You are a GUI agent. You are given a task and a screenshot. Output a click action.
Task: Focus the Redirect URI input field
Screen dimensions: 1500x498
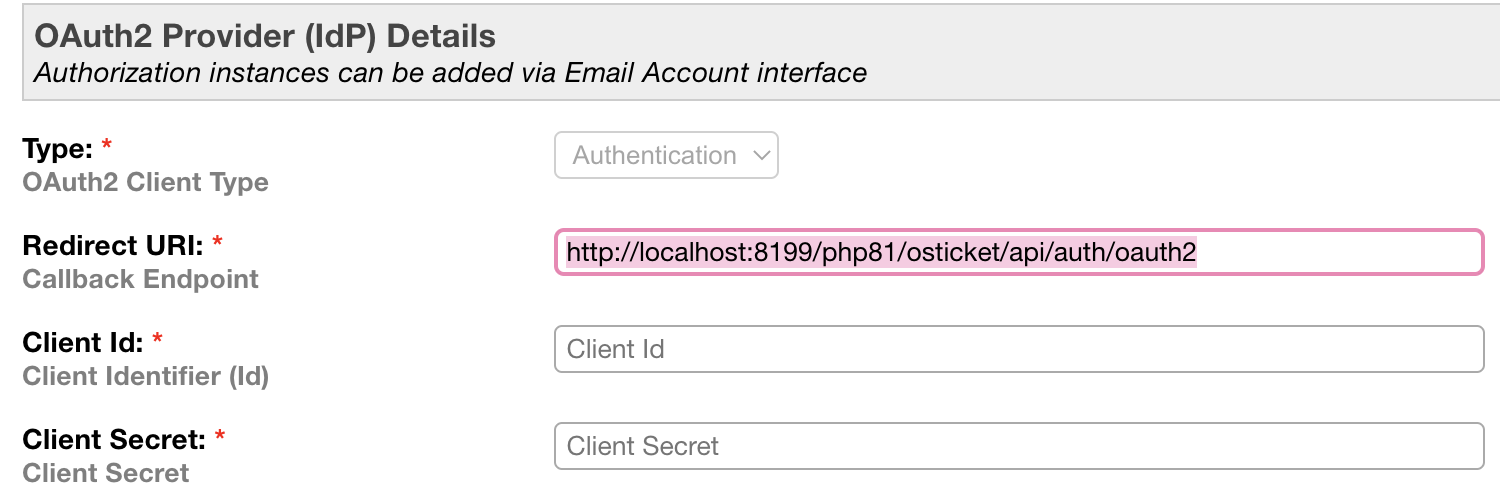(1019, 252)
